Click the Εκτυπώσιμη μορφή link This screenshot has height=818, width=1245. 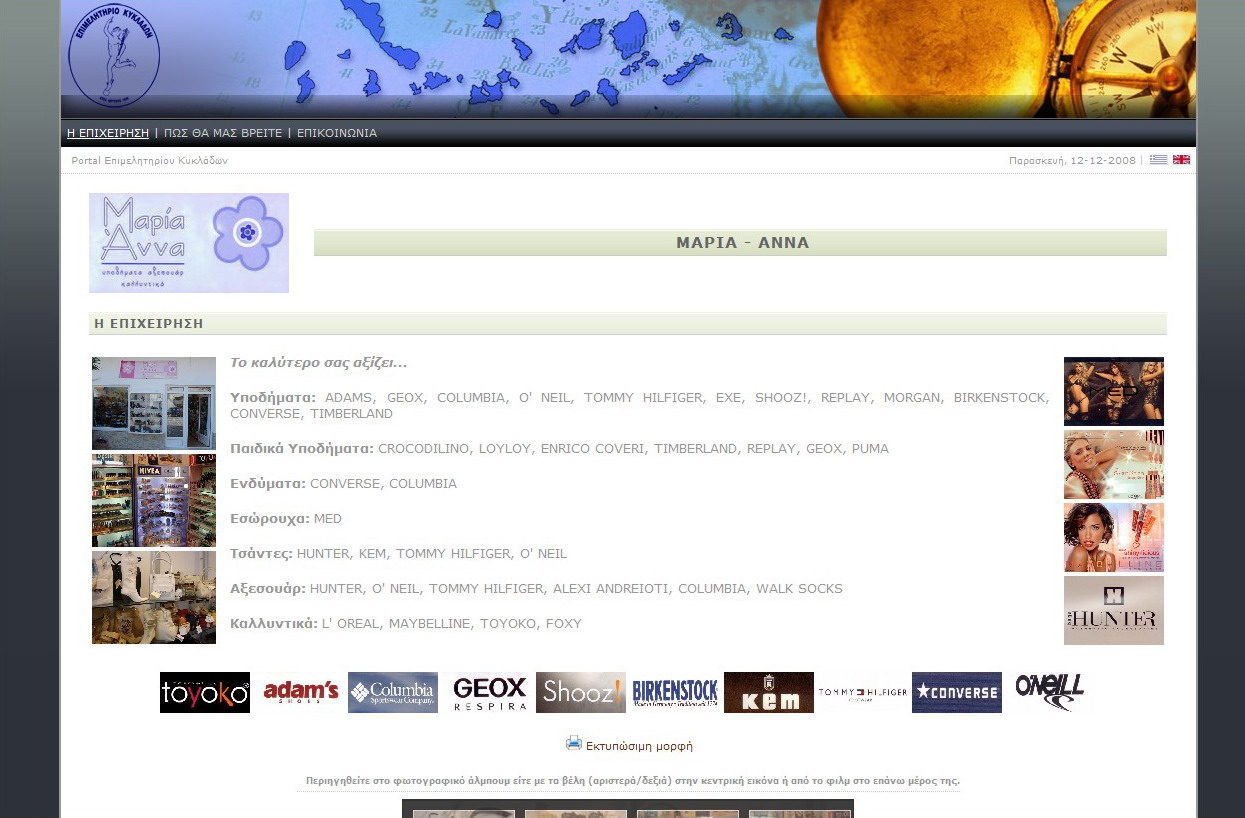pos(639,746)
